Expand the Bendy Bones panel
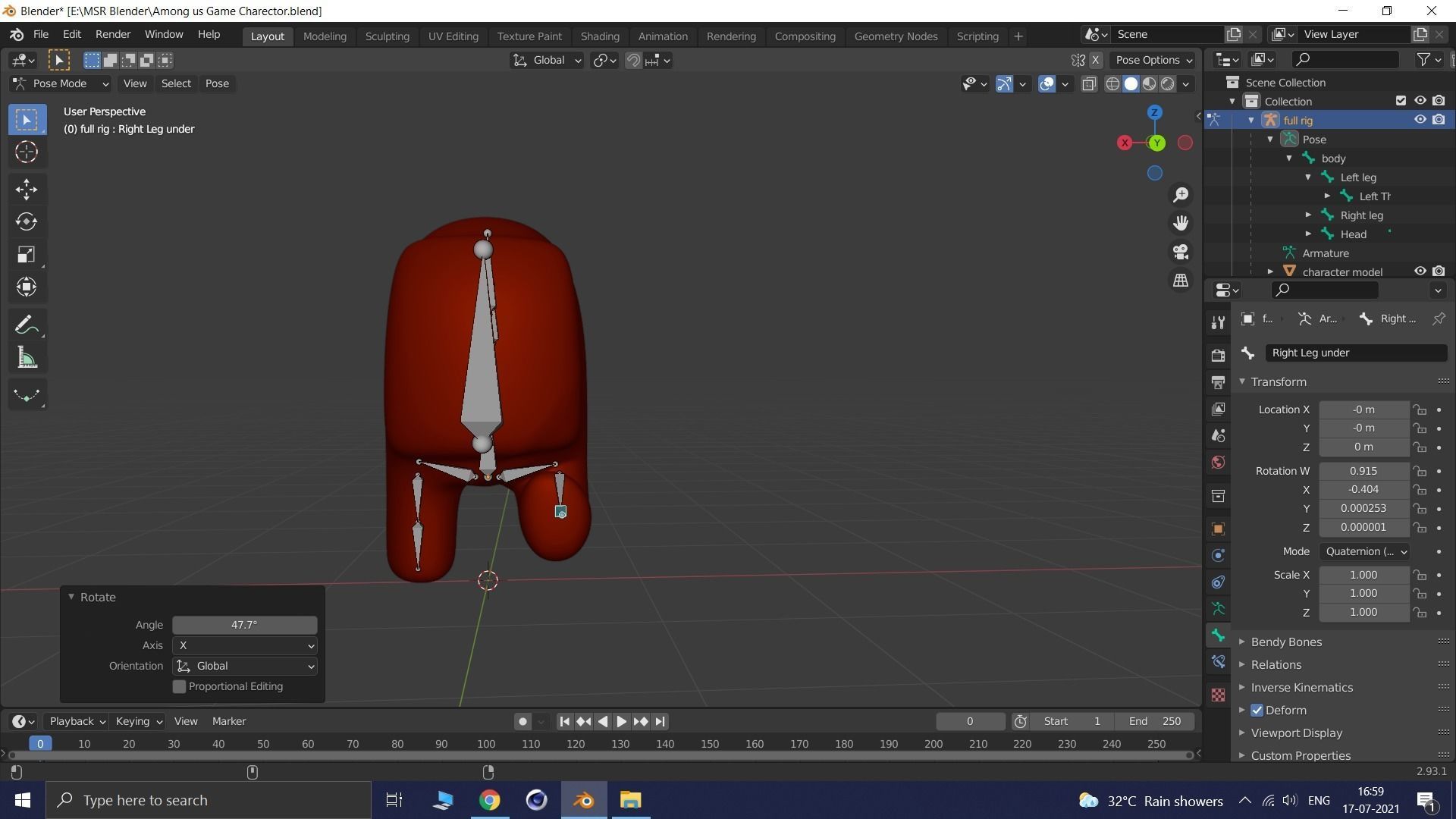 [x=1286, y=642]
